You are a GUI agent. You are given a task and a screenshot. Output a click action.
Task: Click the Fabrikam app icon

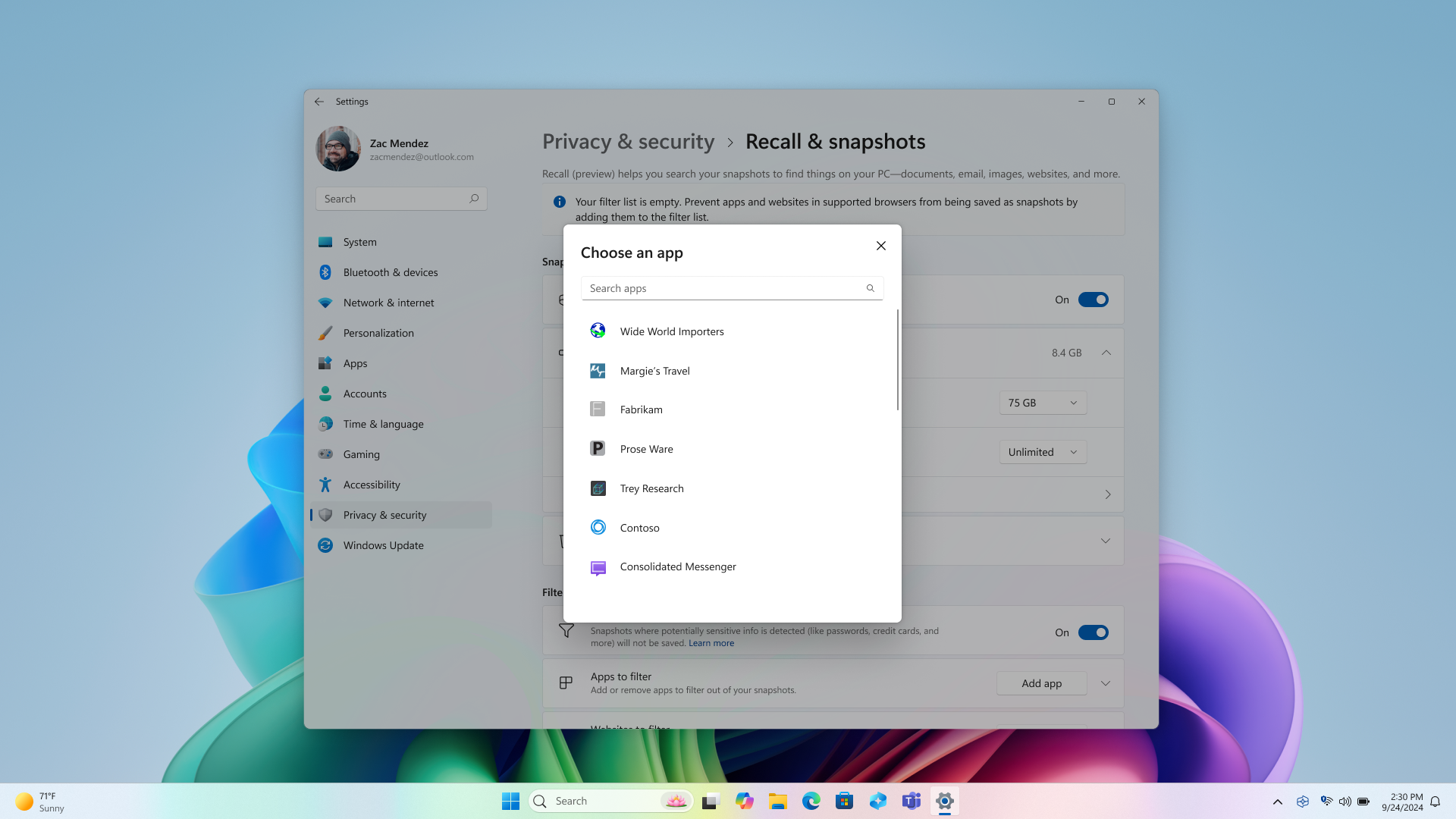[x=597, y=409]
